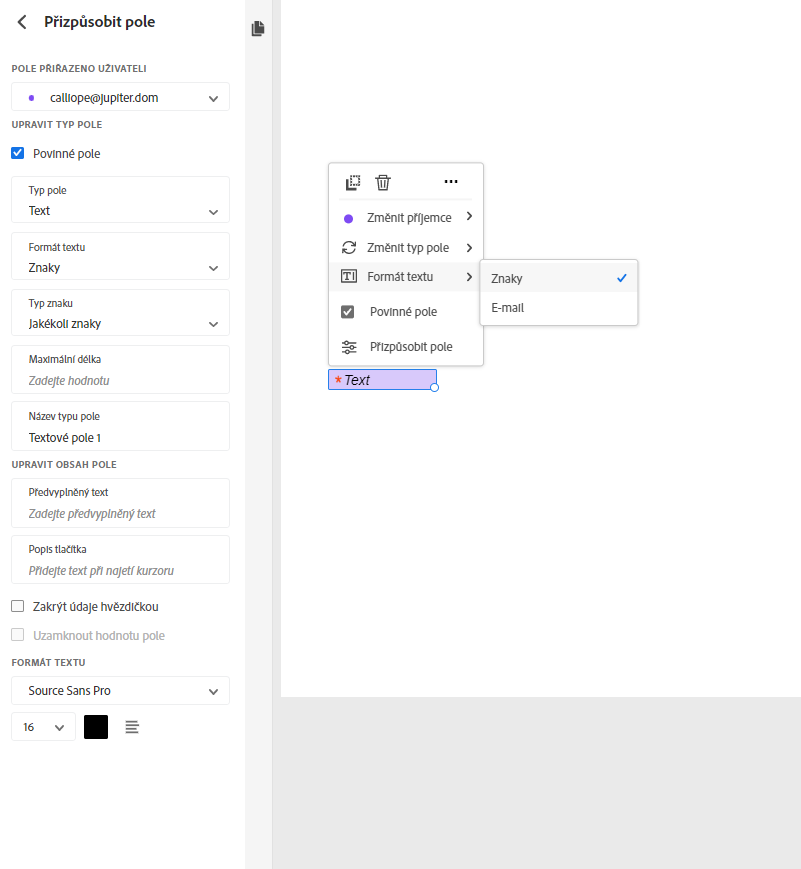Image resolution: width=801 pixels, height=869 pixels.
Task: Choose the Znaky format option in submenu
Action: [x=507, y=279]
